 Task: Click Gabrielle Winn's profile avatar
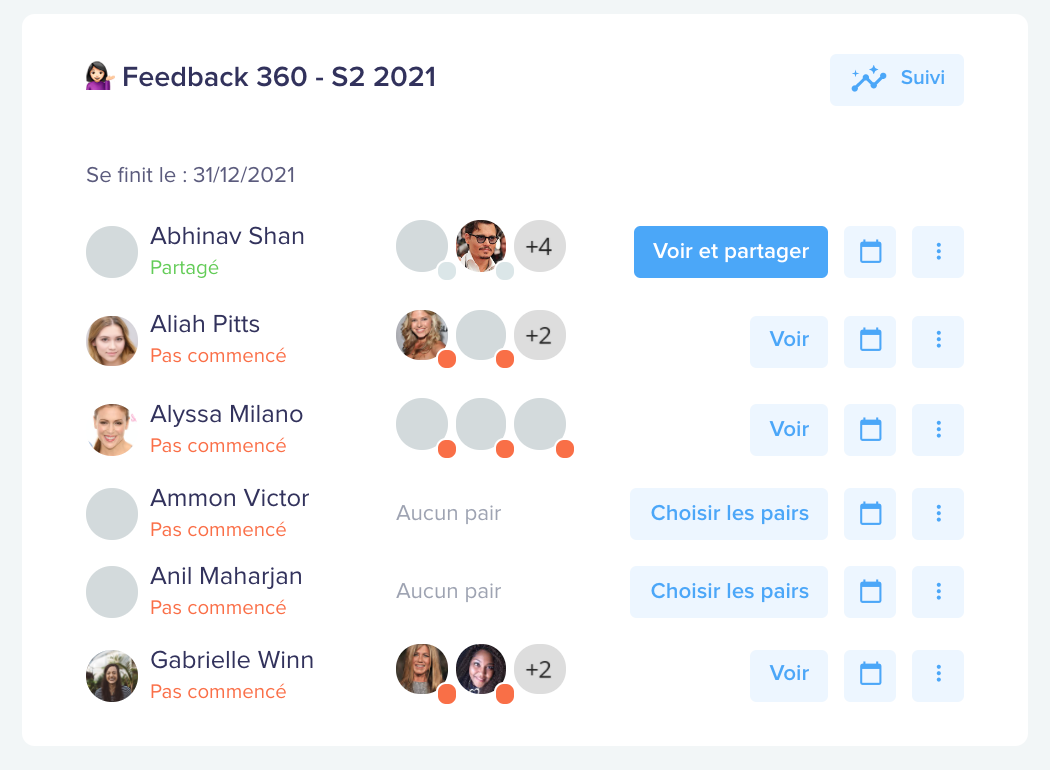[112, 676]
